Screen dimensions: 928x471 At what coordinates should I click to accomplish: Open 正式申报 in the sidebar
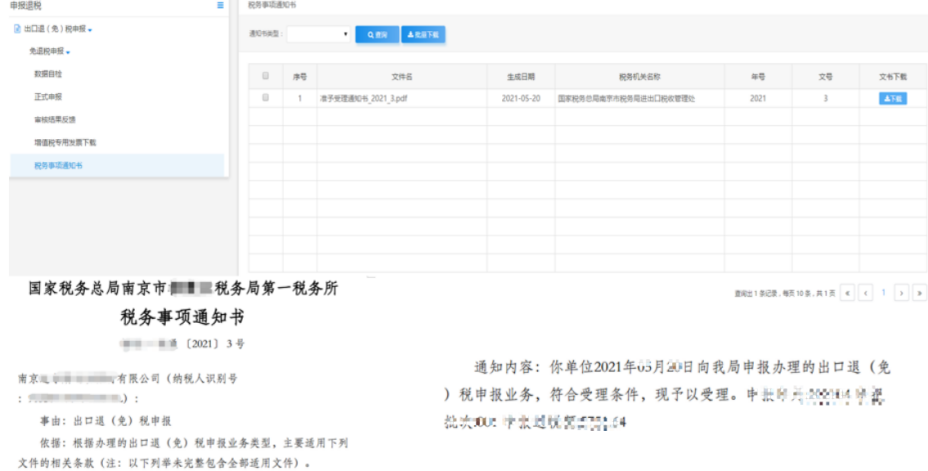coord(48,96)
